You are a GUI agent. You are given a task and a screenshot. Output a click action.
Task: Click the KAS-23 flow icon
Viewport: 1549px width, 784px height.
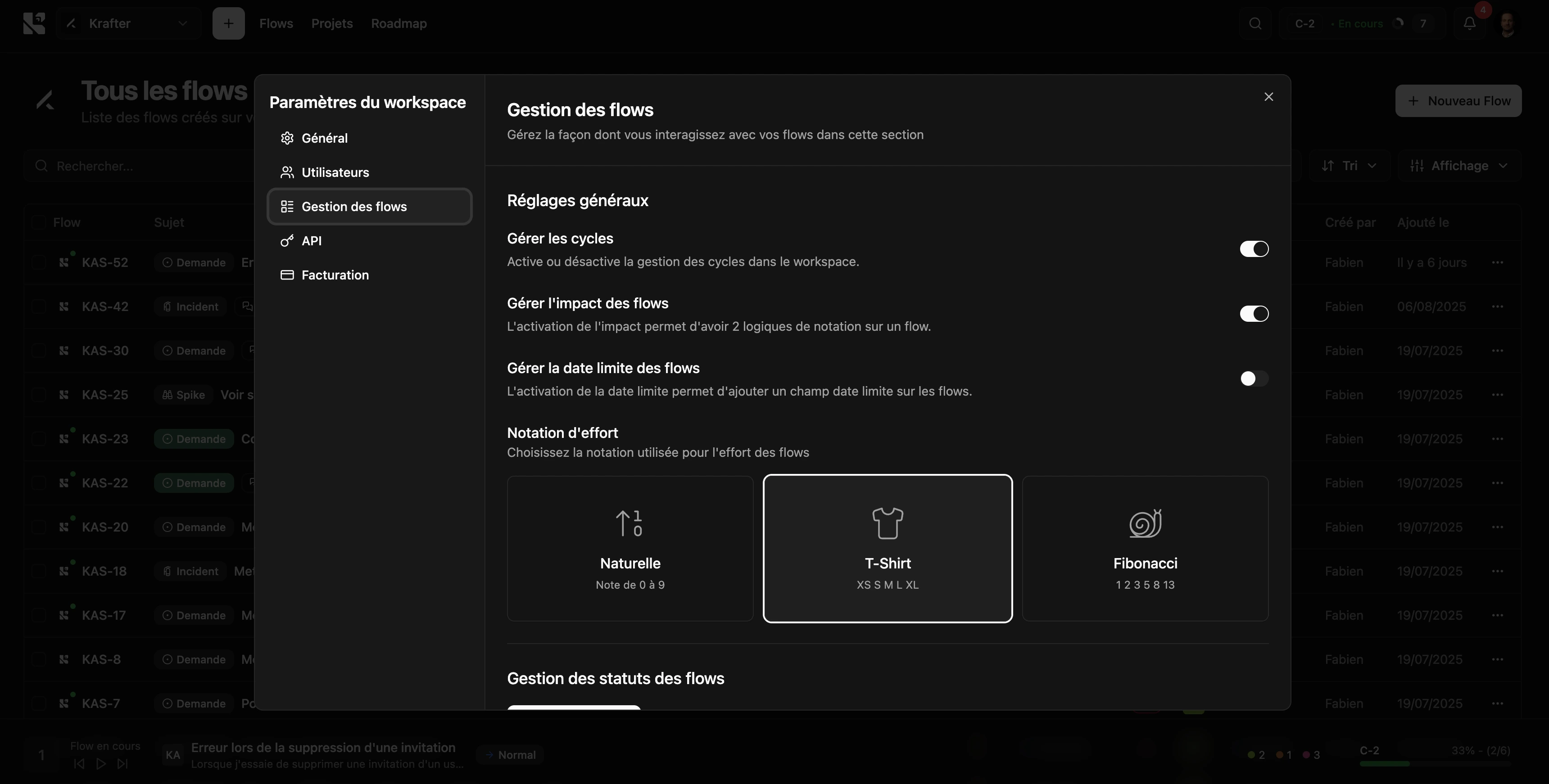pyautogui.click(x=64, y=439)
